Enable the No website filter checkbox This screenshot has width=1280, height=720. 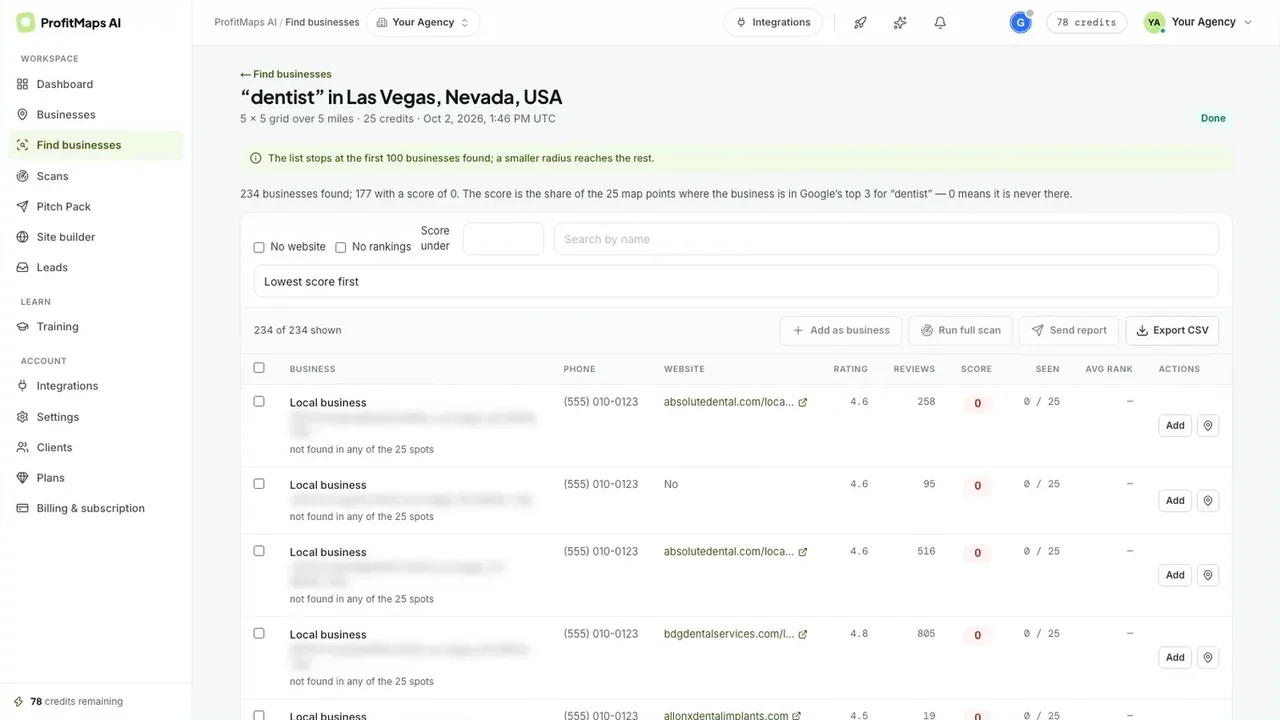259,247
